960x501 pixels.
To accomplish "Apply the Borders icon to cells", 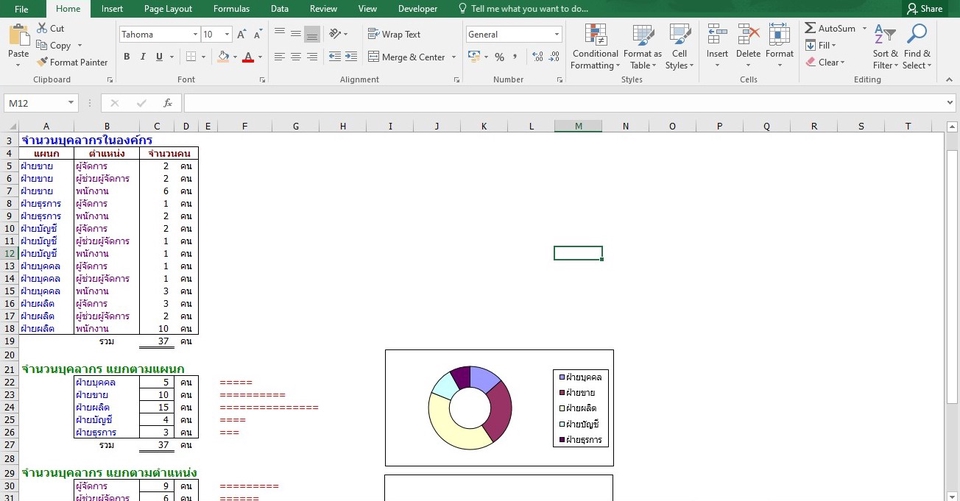I will [x=191, y=57].
